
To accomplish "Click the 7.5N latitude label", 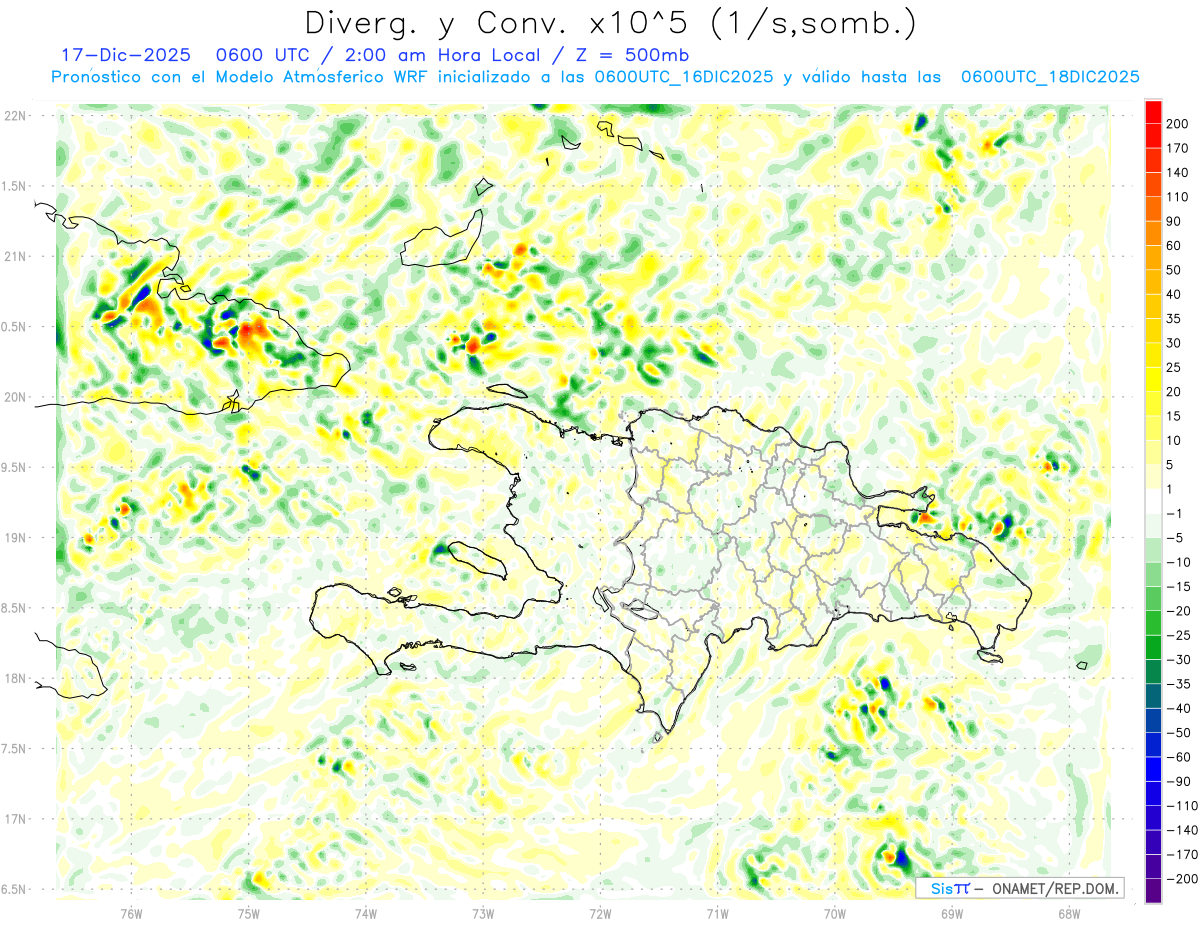I will [14, 748].
